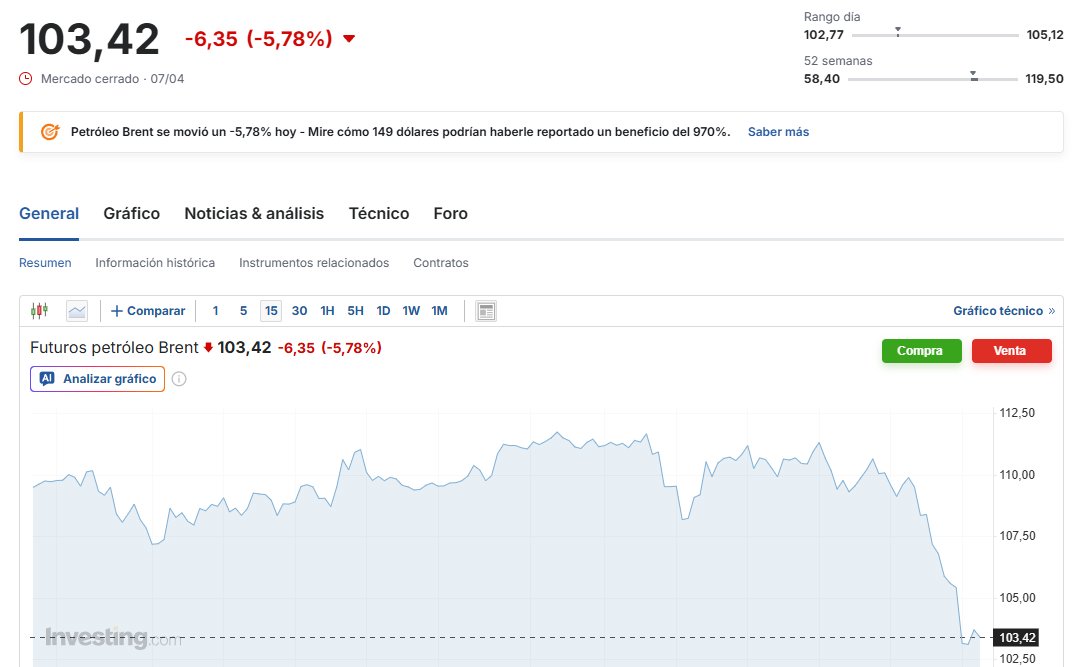Click the 52-week high value 119,50
Image resolution: width=1072 pixels, height=667 pixels.
(x=1044, y=79)
